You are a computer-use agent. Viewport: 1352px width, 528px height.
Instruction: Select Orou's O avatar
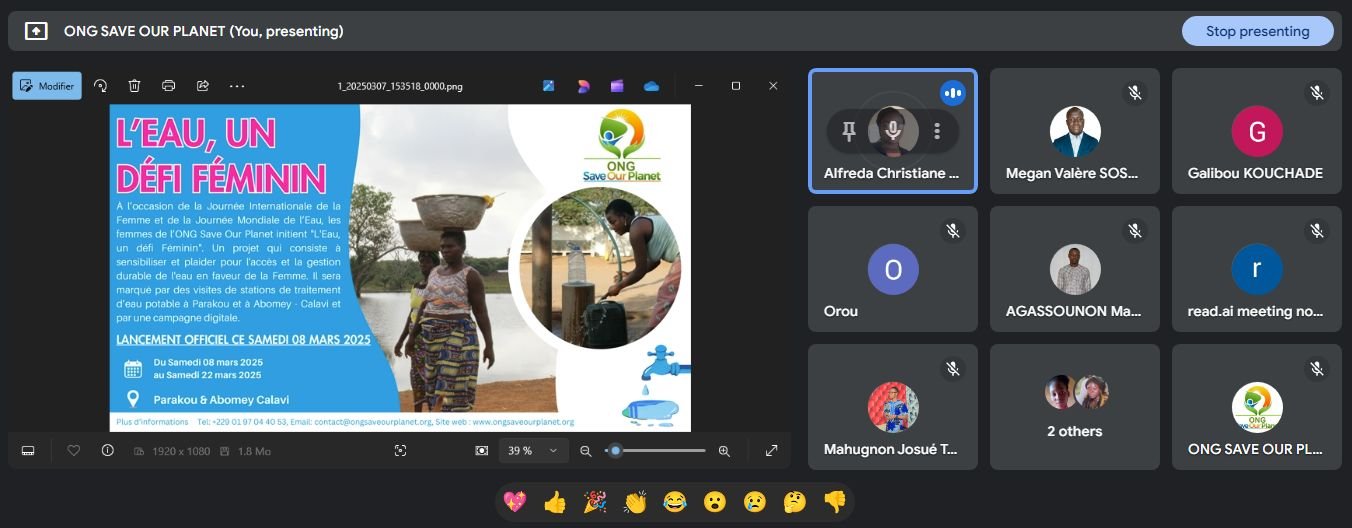tap(893, 269)
